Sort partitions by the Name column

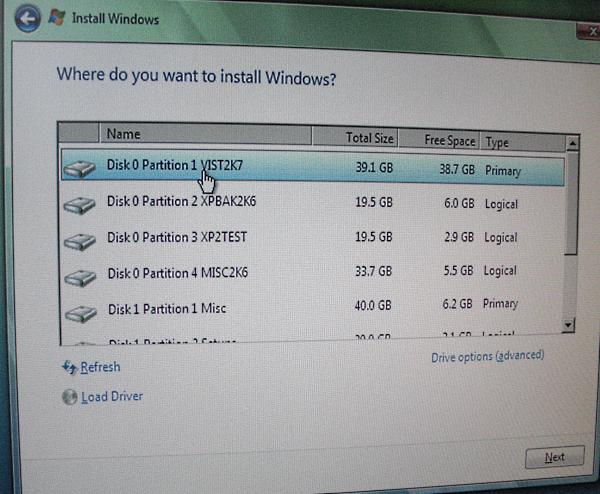pyautogui.click(x=205, y=134)
